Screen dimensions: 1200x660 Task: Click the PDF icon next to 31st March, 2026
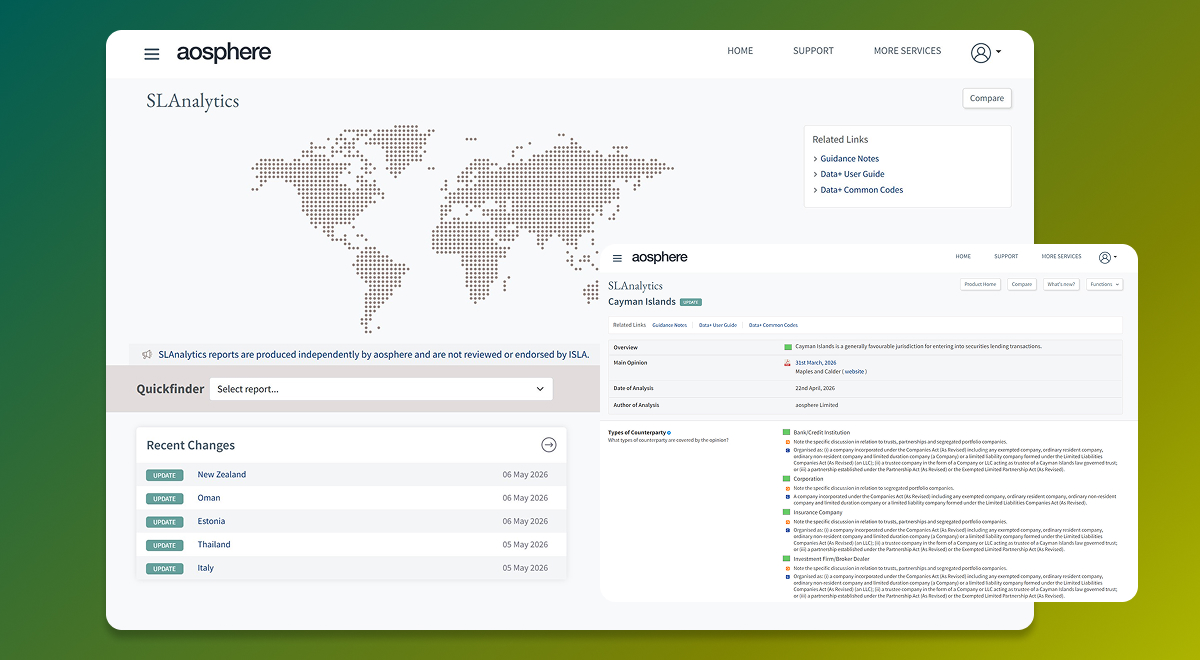click(x=788, y=362)
